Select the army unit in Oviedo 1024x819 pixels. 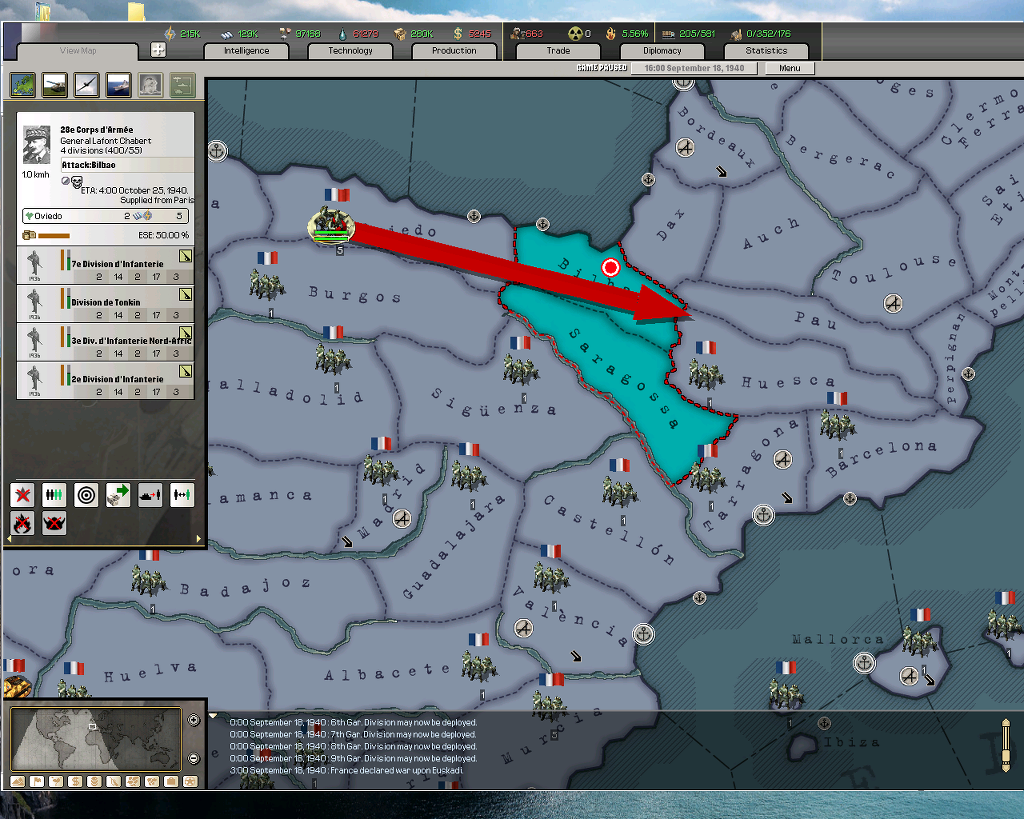click(331, 227)
